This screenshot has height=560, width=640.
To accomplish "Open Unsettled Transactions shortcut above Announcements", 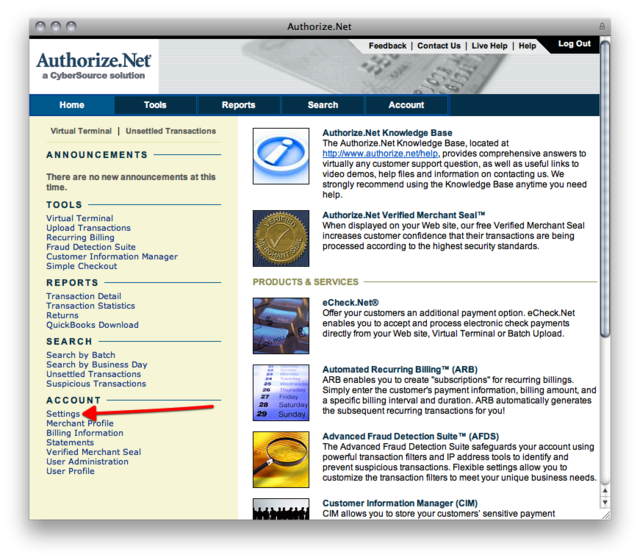I will [x=171, y=131].
